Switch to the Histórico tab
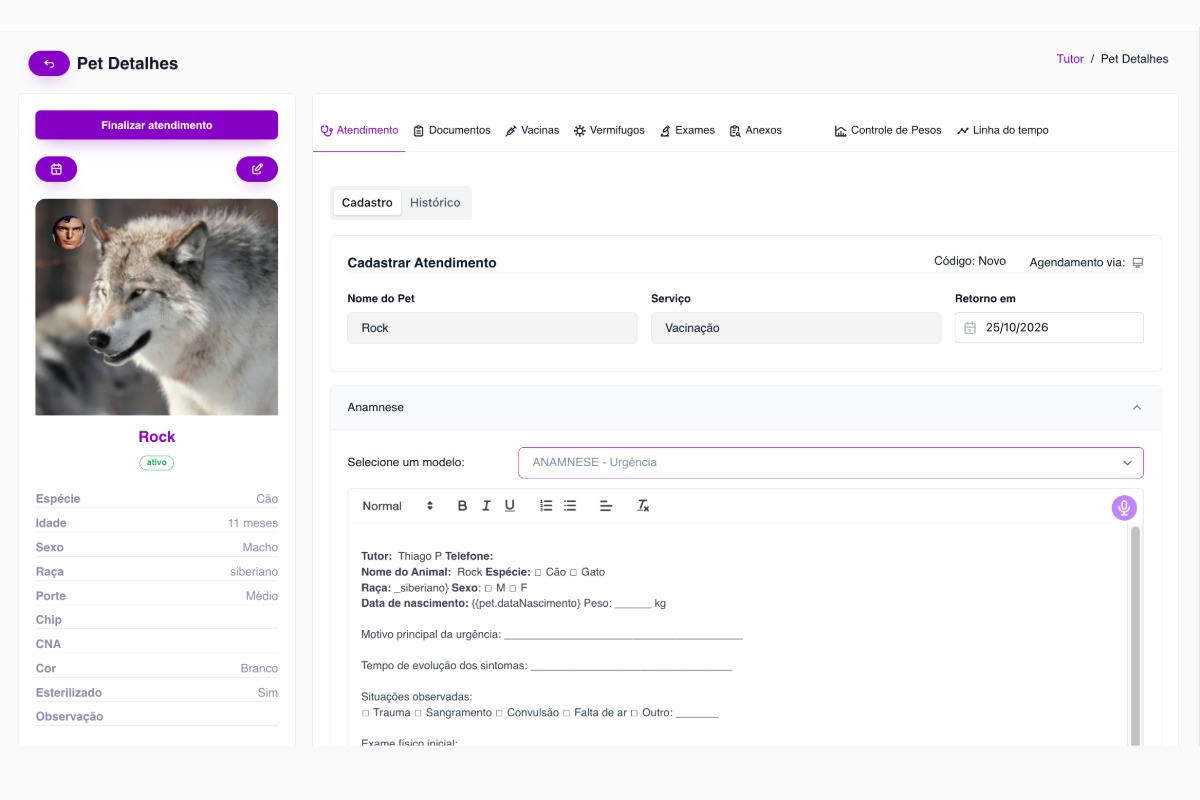 [434, 202]
